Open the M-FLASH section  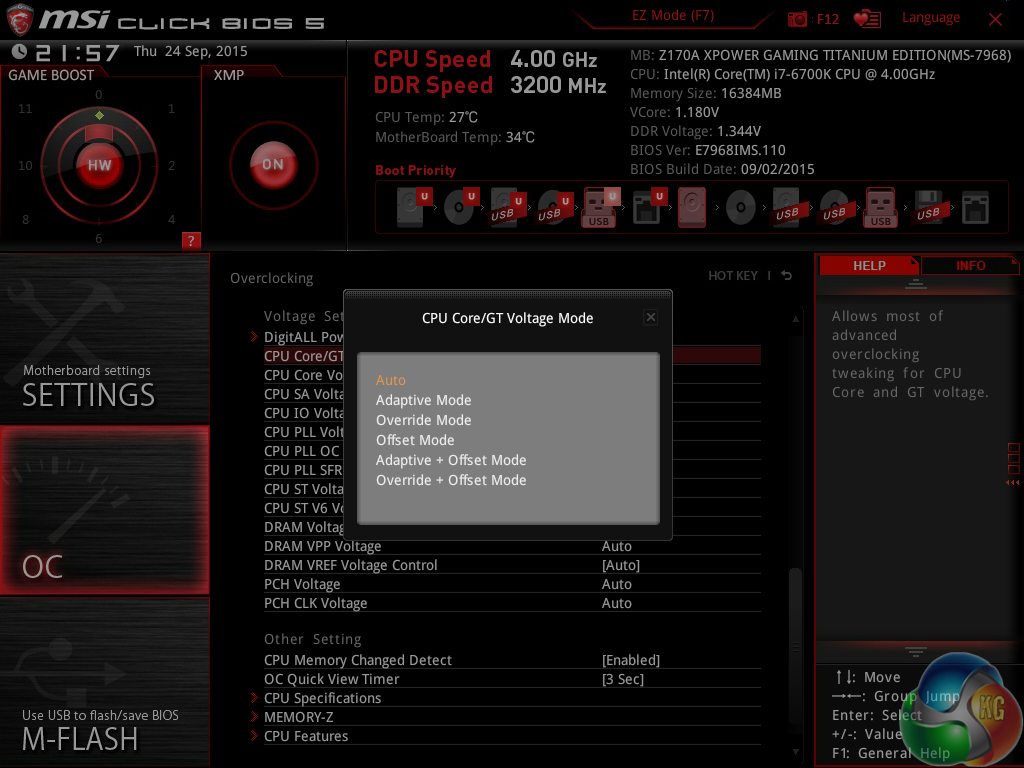click(104, 682)
